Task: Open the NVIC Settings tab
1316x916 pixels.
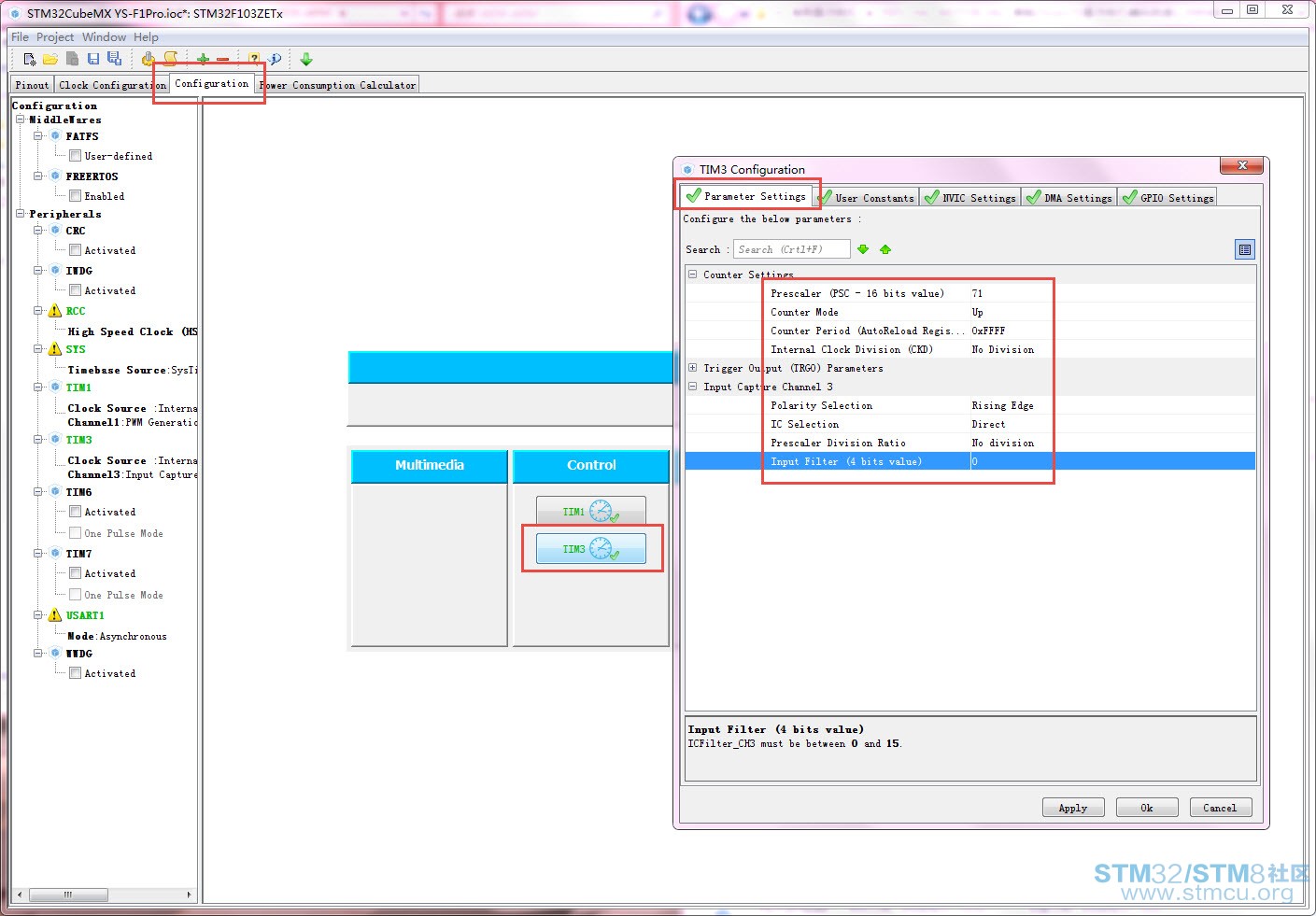Action: tap(969, 198)
